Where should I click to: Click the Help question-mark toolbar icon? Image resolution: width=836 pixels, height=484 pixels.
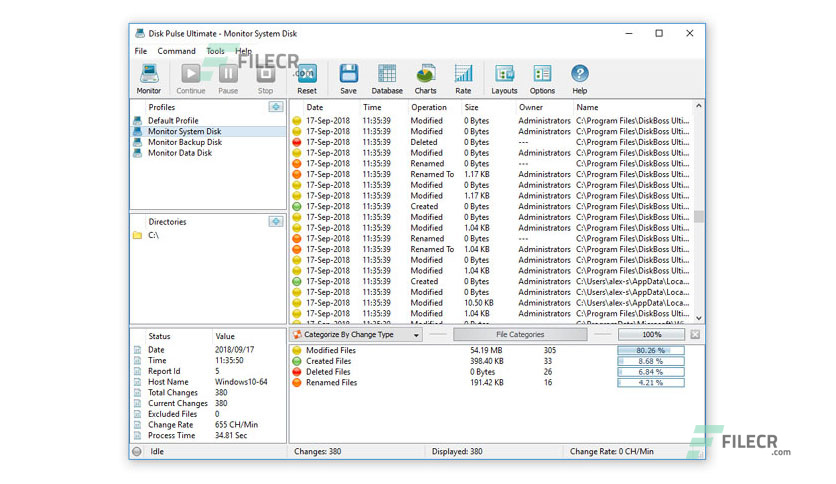(580, 78)
